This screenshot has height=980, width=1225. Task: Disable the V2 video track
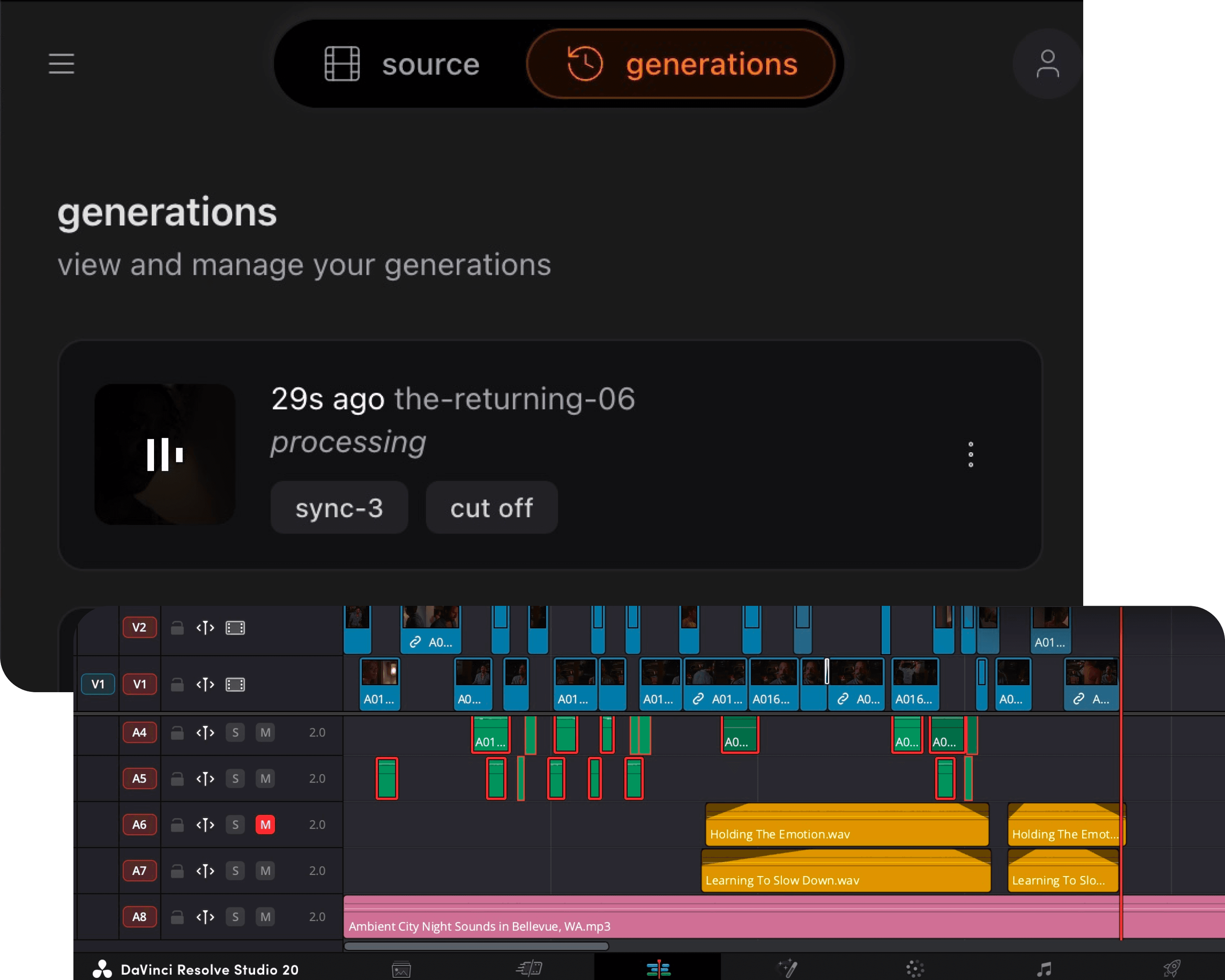[x=235, y=628]
